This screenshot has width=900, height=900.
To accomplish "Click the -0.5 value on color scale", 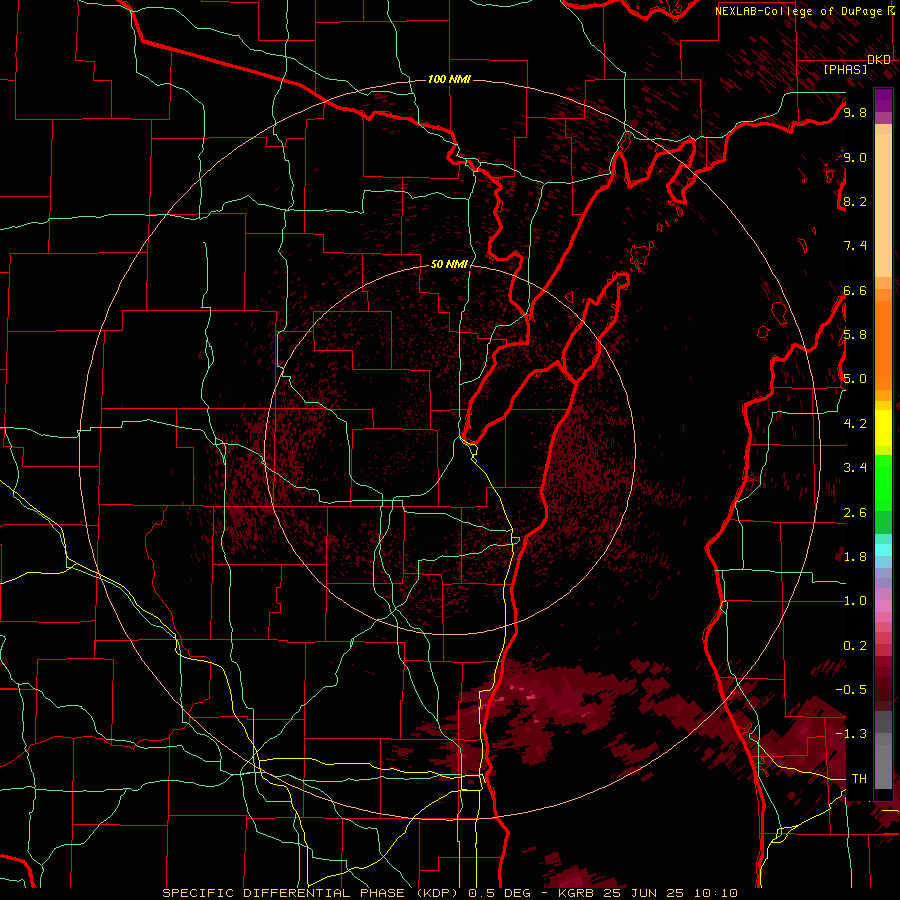I will coord(852,690).
